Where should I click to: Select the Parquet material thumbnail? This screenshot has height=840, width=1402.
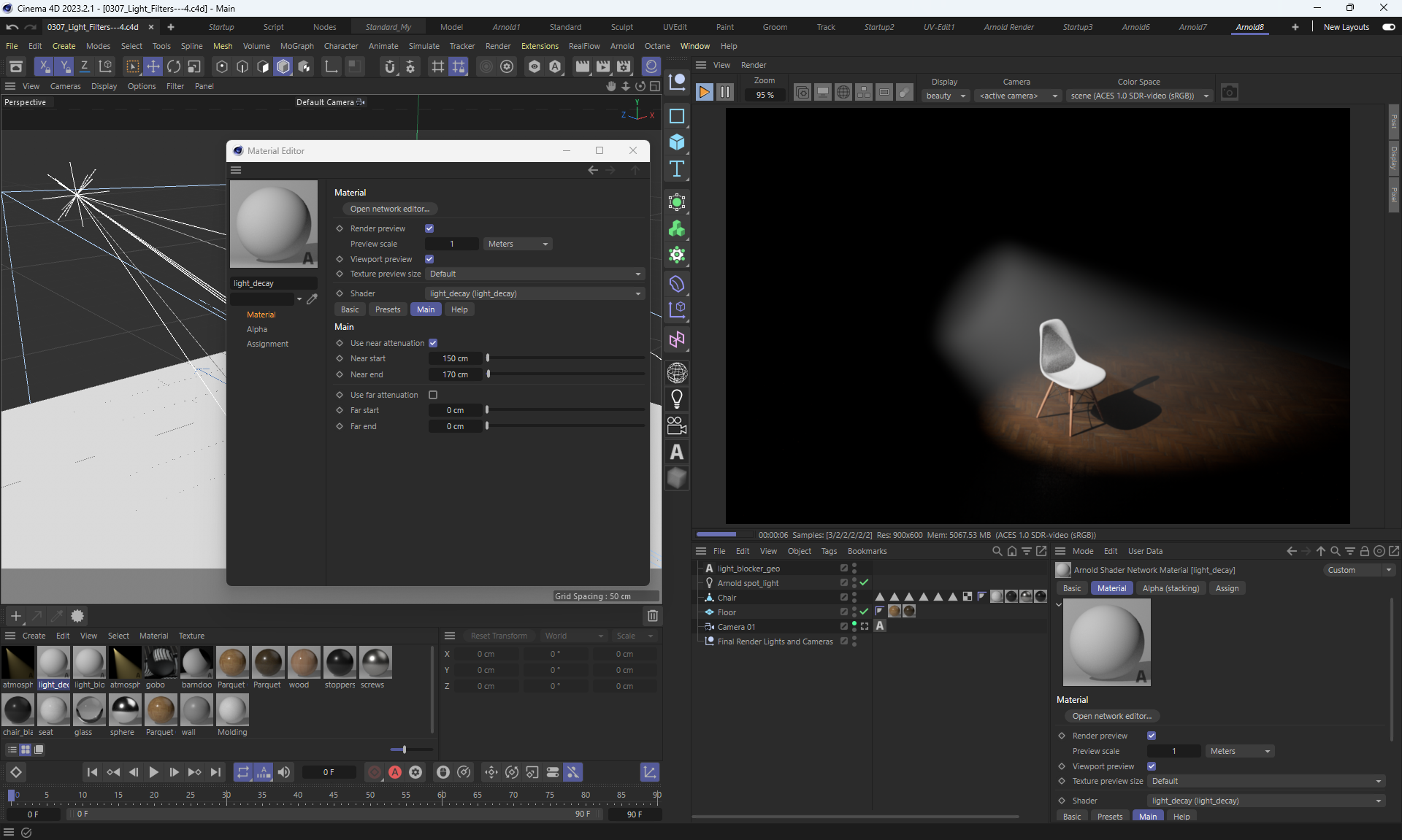pos(232,662)
